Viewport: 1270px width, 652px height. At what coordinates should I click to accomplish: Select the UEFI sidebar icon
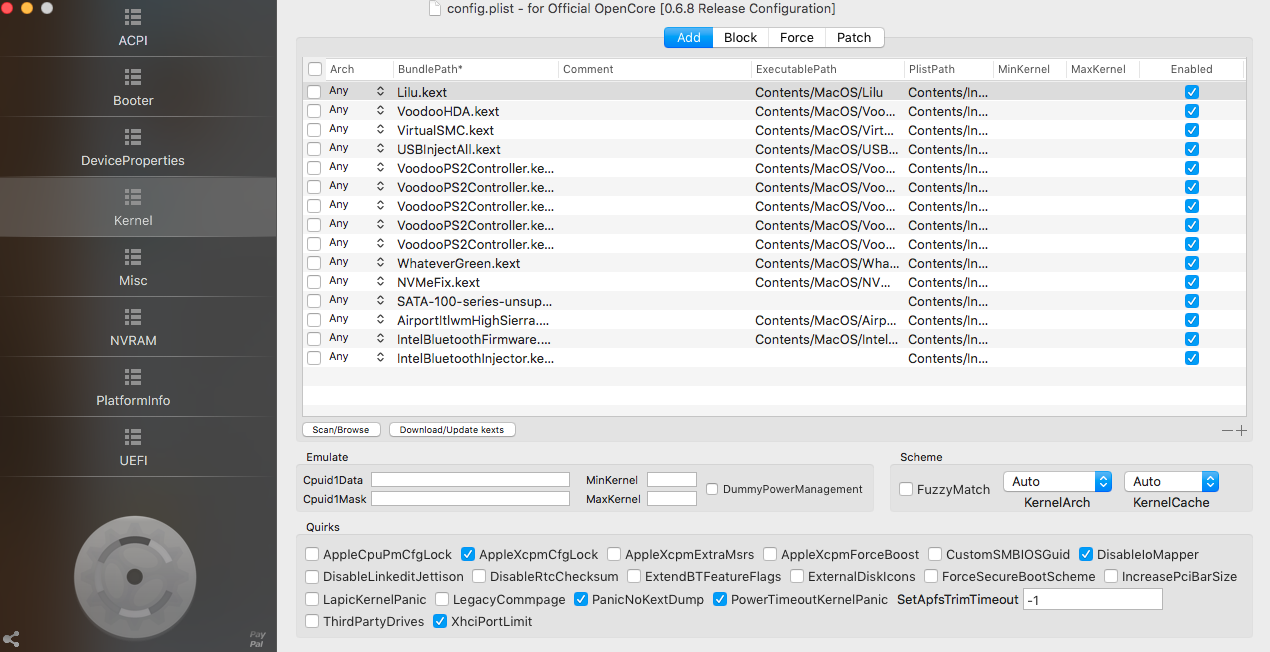[133, 437]
